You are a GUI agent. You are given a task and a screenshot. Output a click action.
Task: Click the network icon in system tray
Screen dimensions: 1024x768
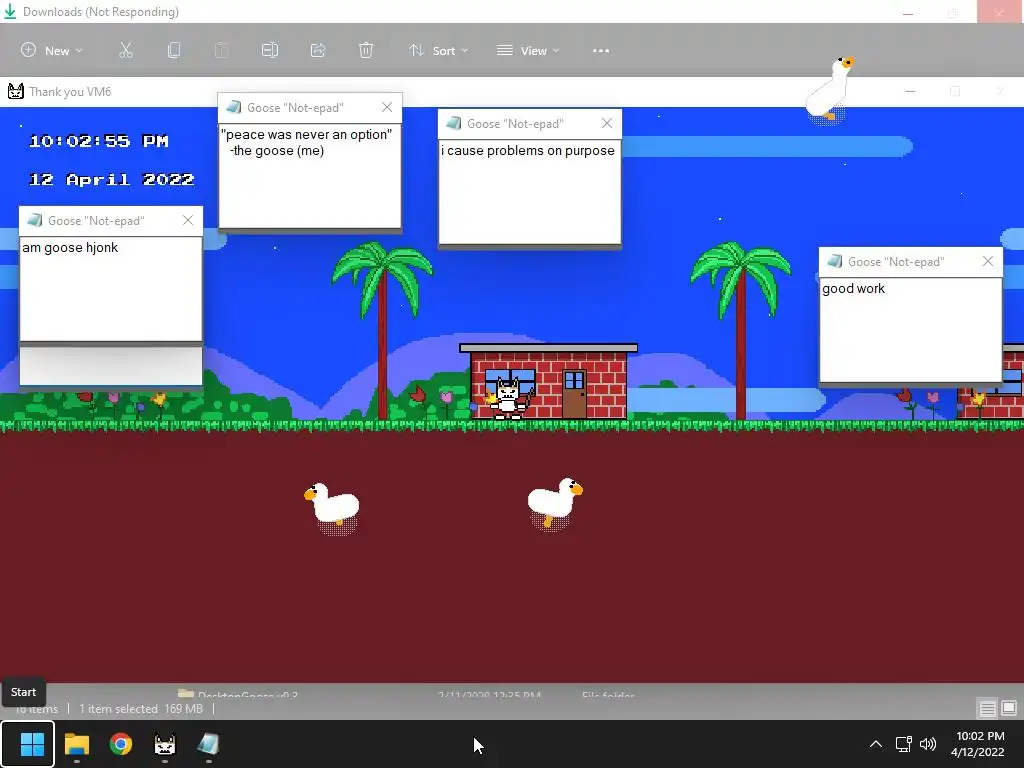903,744
